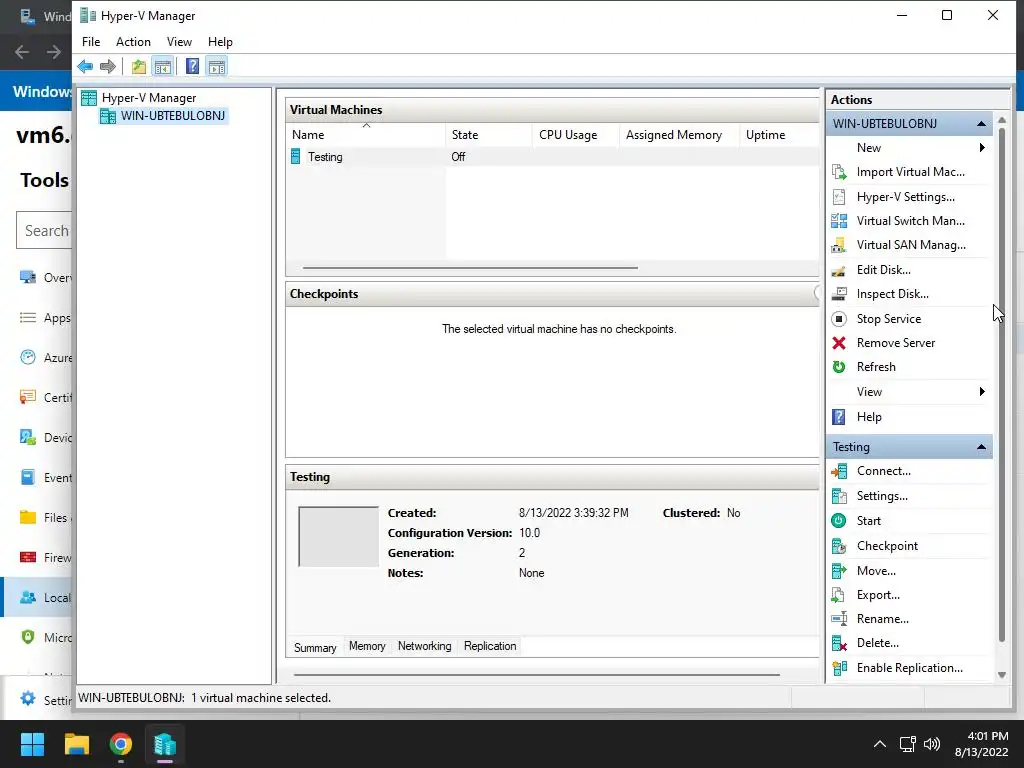Click the Import Virtual Machine icon
The width and height of the screenshot is (1024, 768).
(839, 172)
